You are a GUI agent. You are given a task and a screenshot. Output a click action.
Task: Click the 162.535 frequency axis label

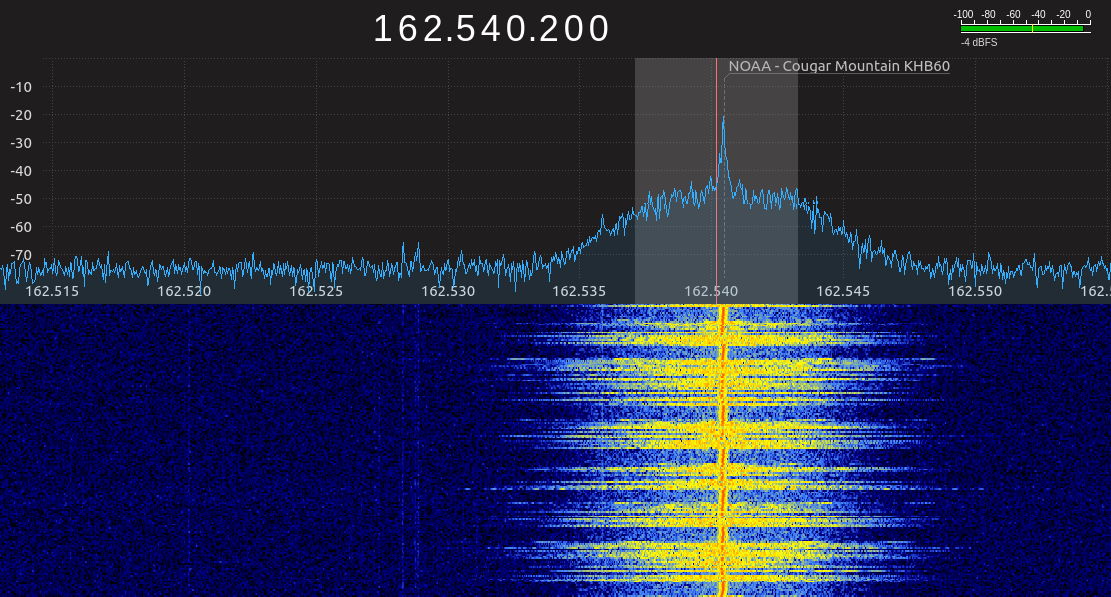coord(580,291)
